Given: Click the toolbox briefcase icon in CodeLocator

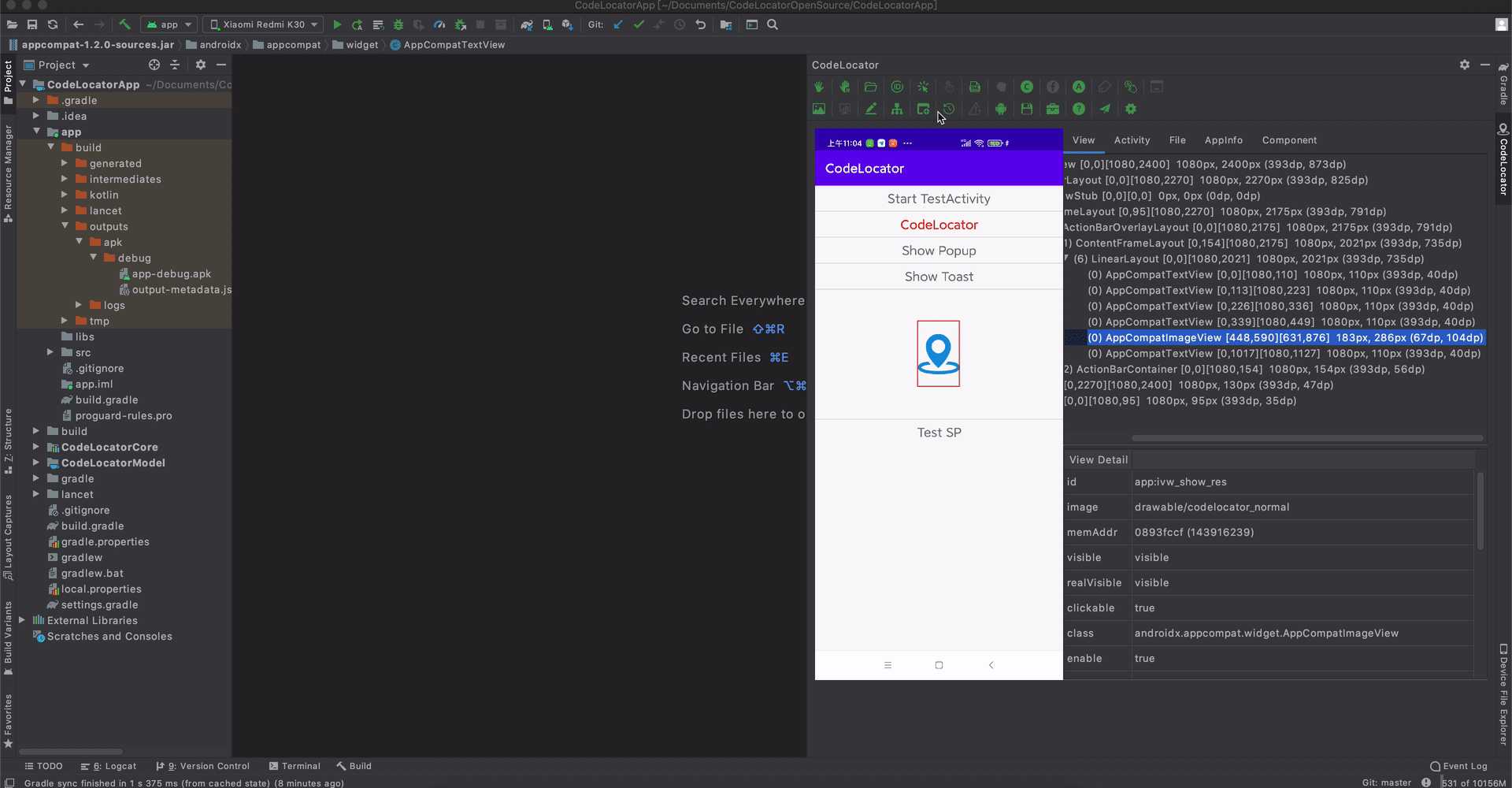Looking at the screenshot, I should [x=1053, y=110].
